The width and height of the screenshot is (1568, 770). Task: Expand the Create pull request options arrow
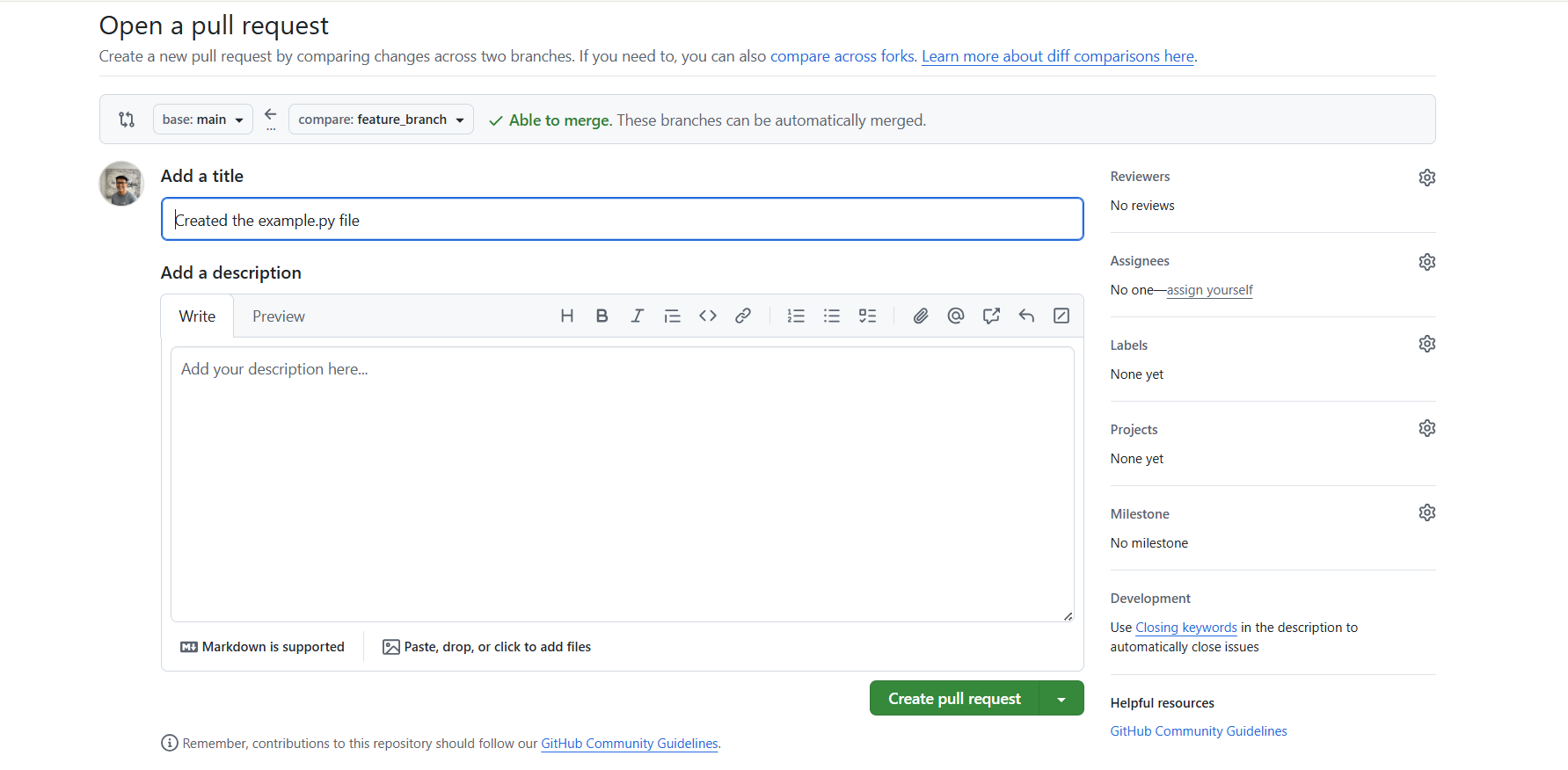pyautogui.click(x=1061, y=699)
